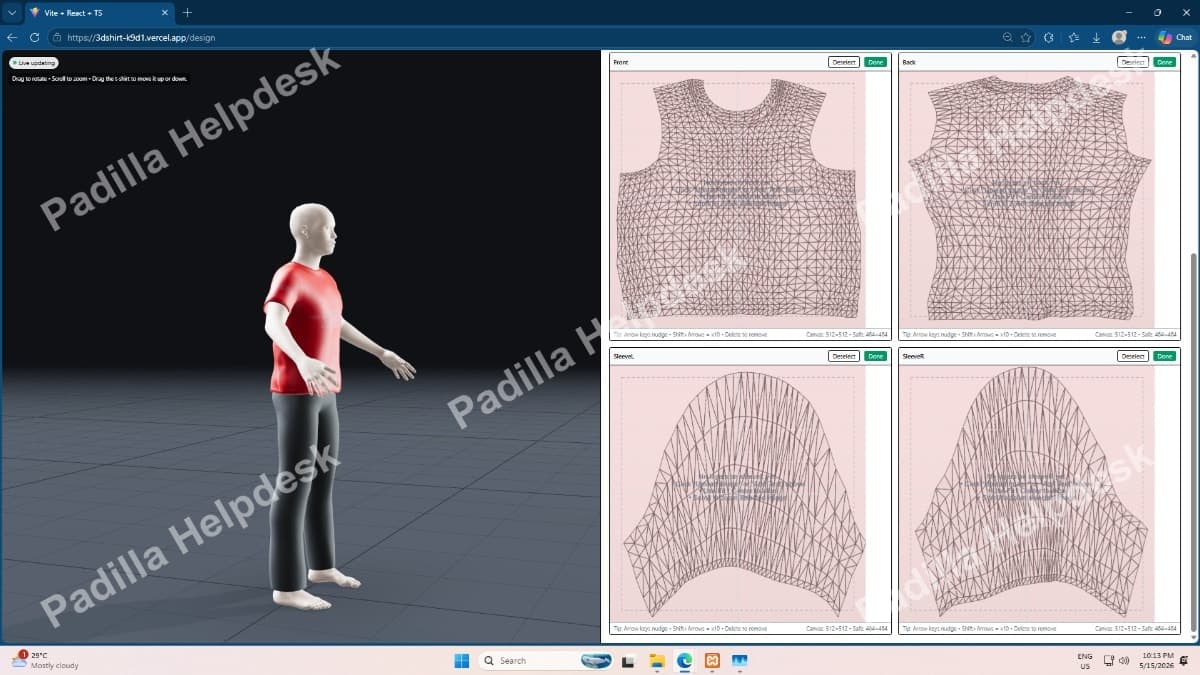
Task: Reload the page with refresh icon
Action: (34, 37)
